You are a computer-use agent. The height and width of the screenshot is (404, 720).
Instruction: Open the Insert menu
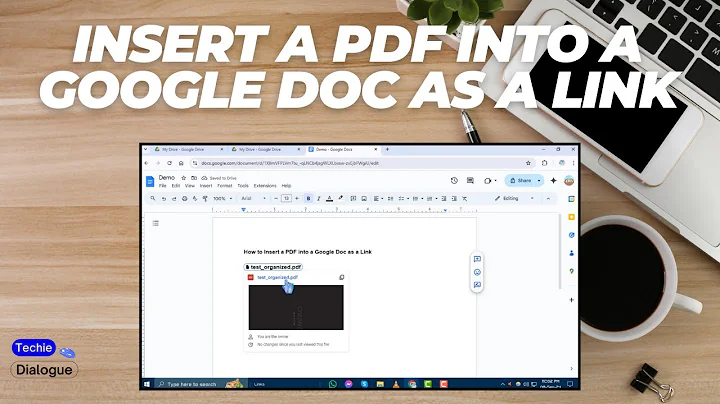pyautogui.click(x=206, y=186)
